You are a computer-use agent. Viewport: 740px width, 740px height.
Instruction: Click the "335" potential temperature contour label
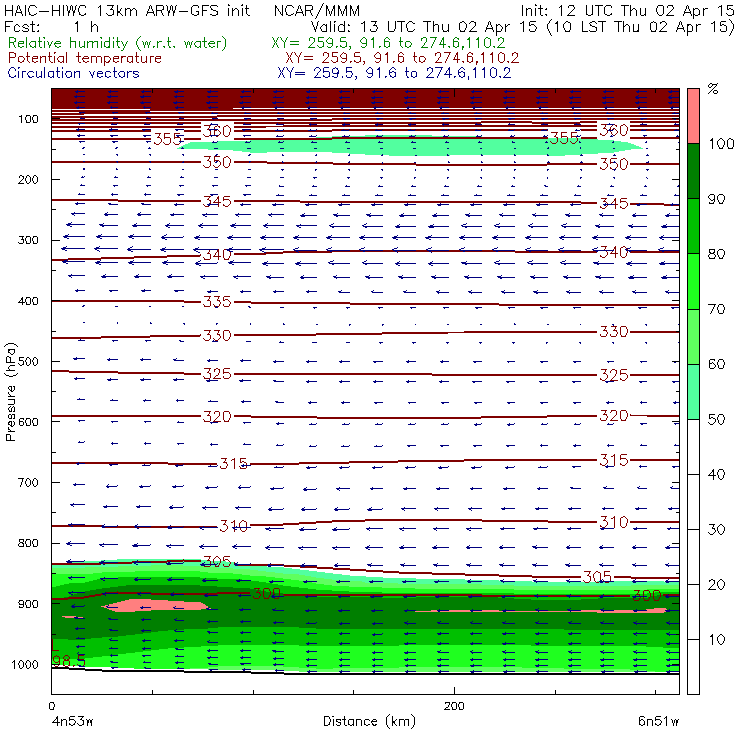pos(217,302)
